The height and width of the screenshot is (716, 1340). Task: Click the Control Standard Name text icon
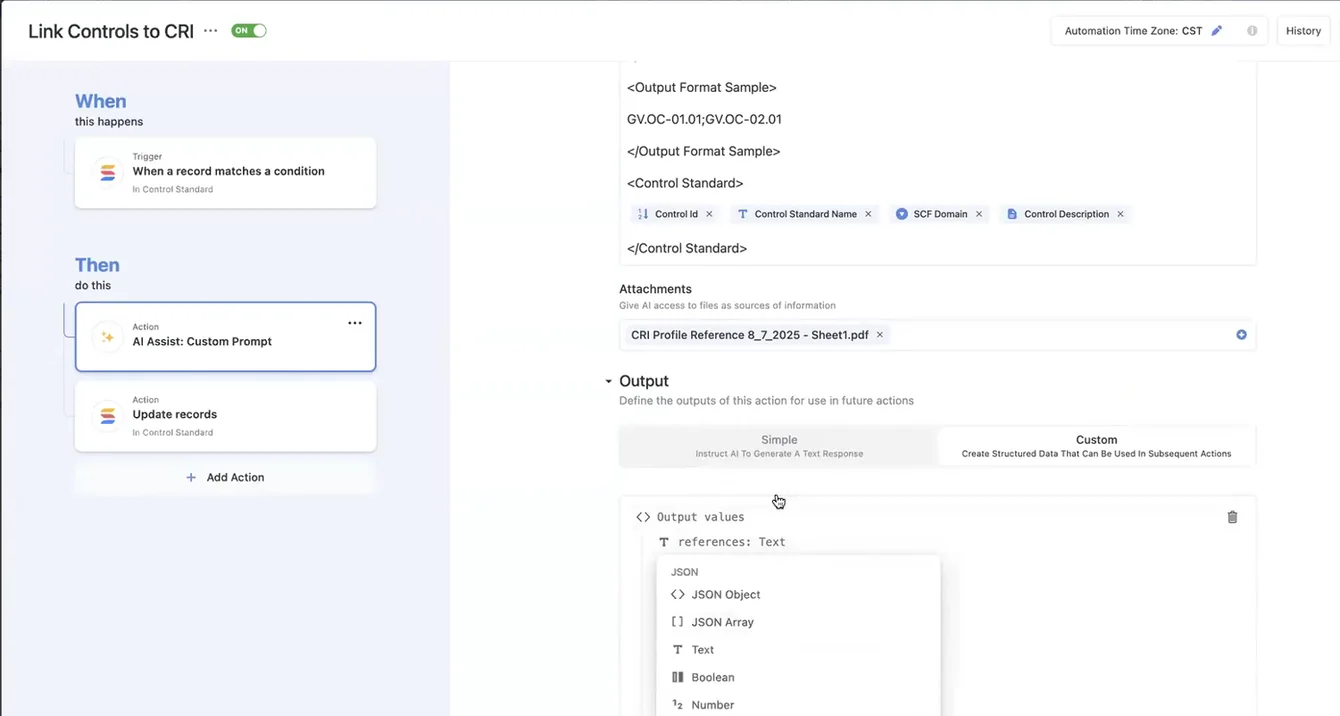743,214
